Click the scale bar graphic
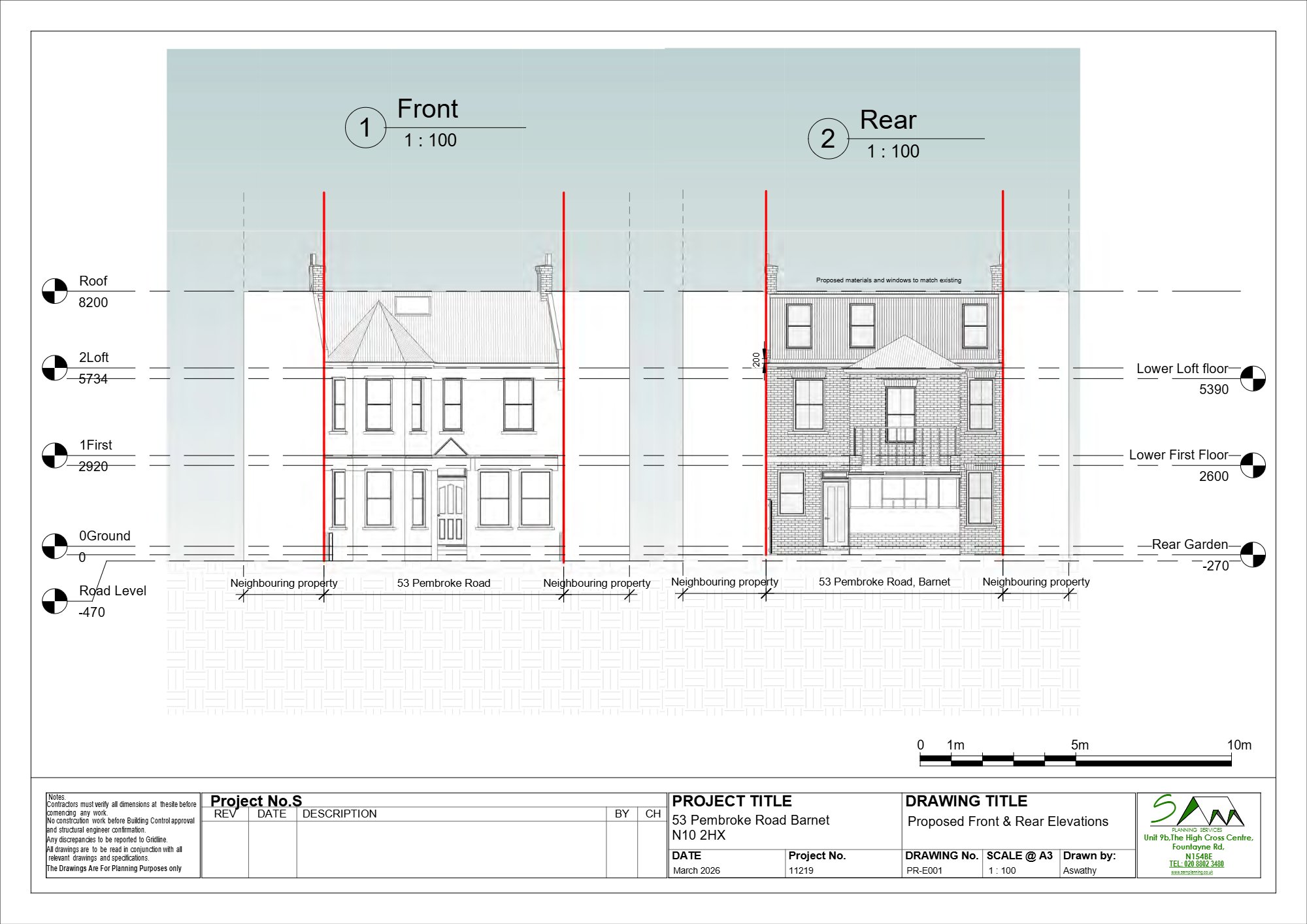 (1075, 760)
